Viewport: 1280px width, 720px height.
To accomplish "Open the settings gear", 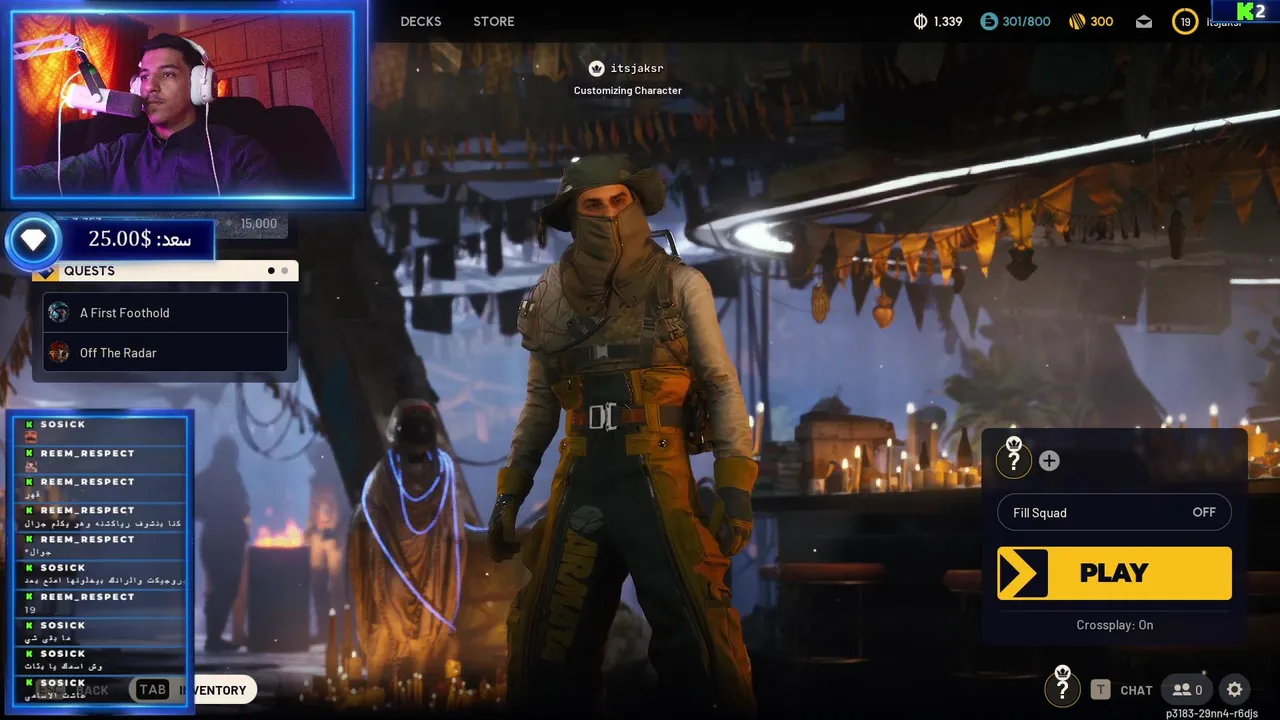I will [1235, 690].
